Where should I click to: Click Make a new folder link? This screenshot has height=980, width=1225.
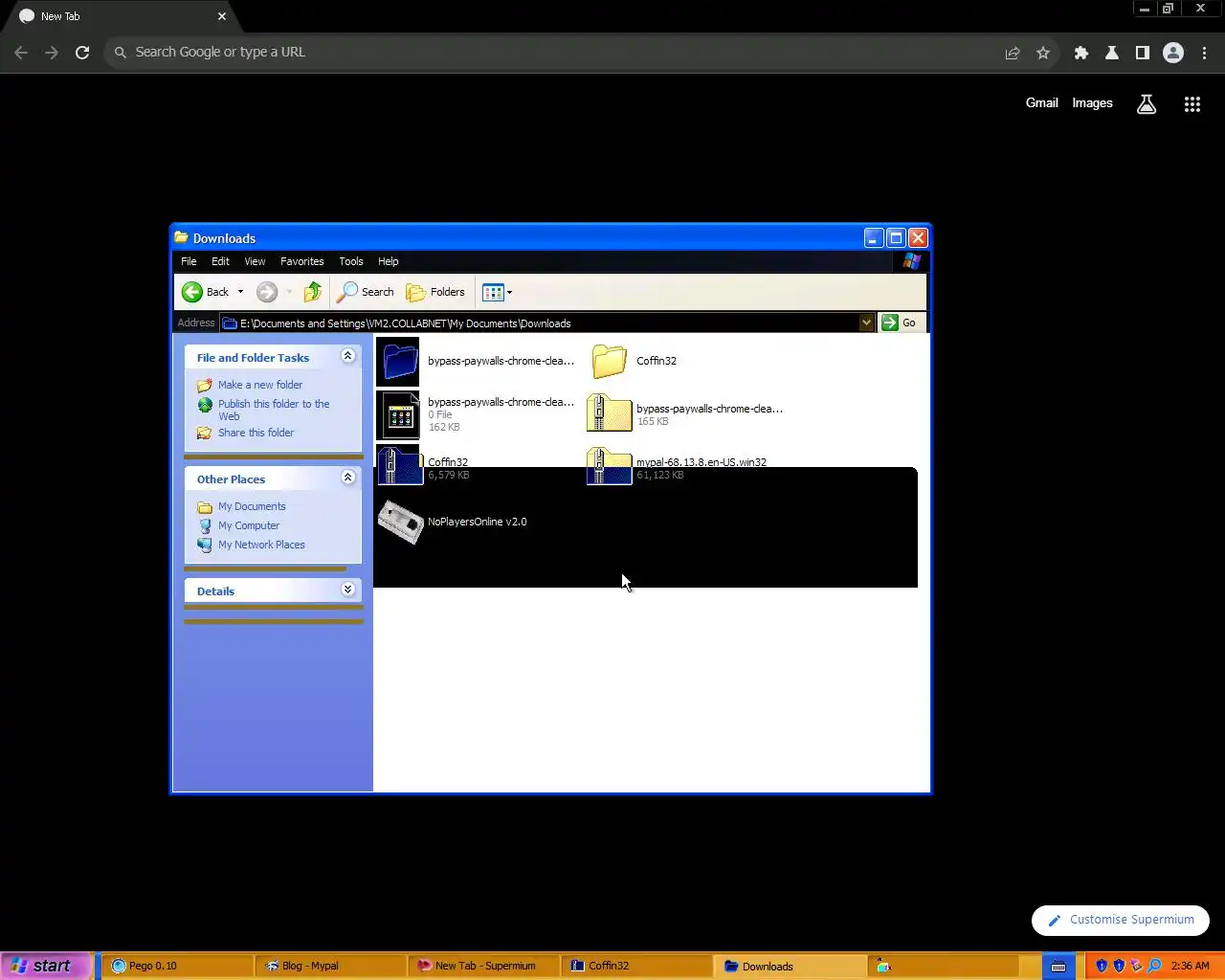tap(259, 385)
